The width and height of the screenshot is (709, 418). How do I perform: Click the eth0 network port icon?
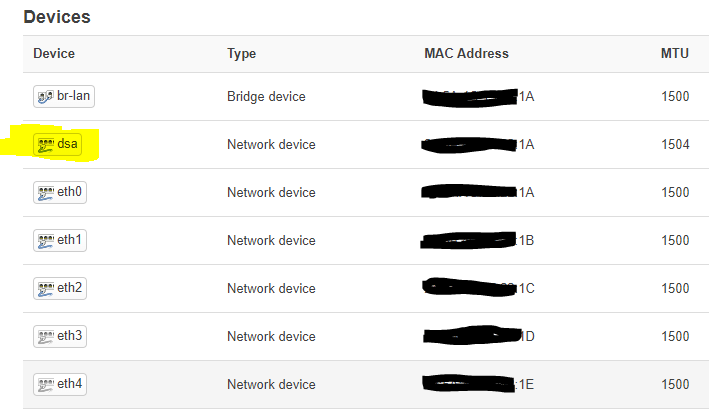pos(45,193)
